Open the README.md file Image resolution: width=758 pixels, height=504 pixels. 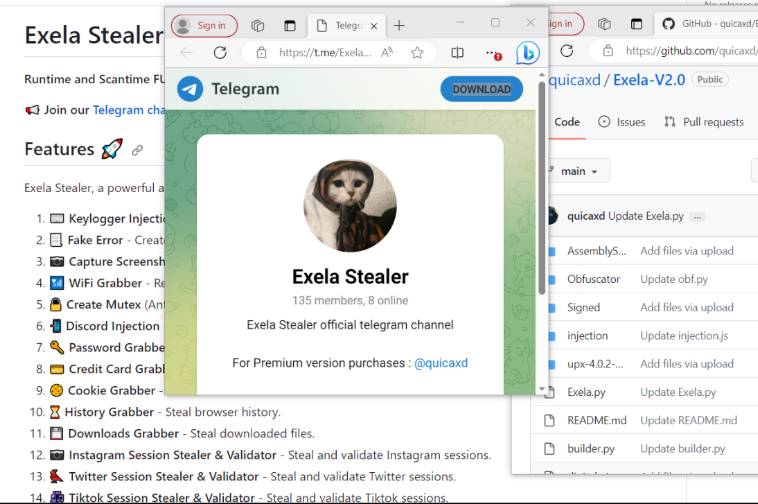(597, 420)
